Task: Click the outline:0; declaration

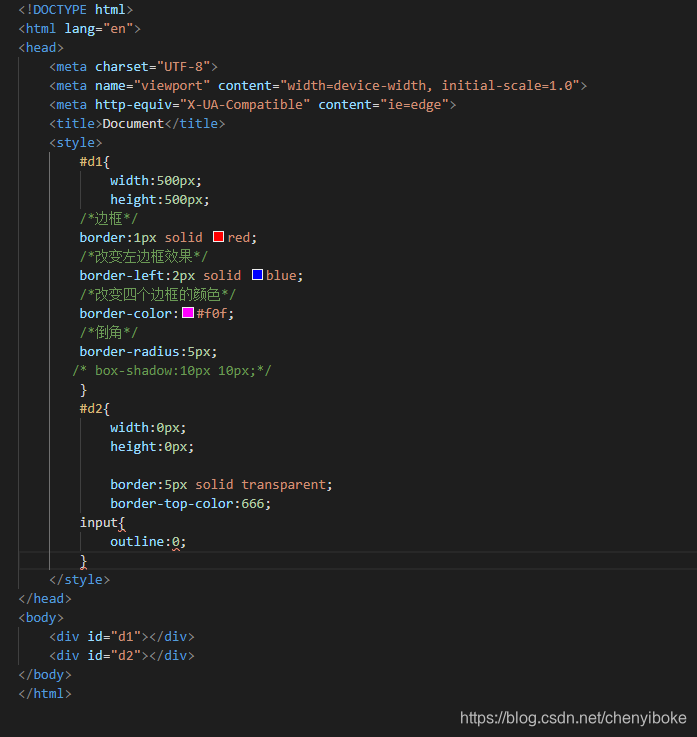Action: coord(148,541)
